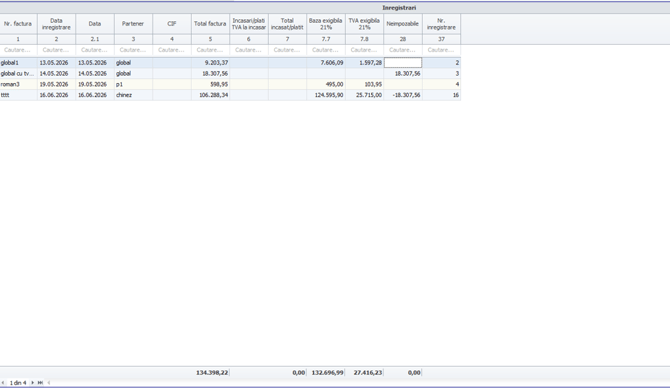
Task: Click the editable Neimpozabile cell in global1 row
Action: 403,63
